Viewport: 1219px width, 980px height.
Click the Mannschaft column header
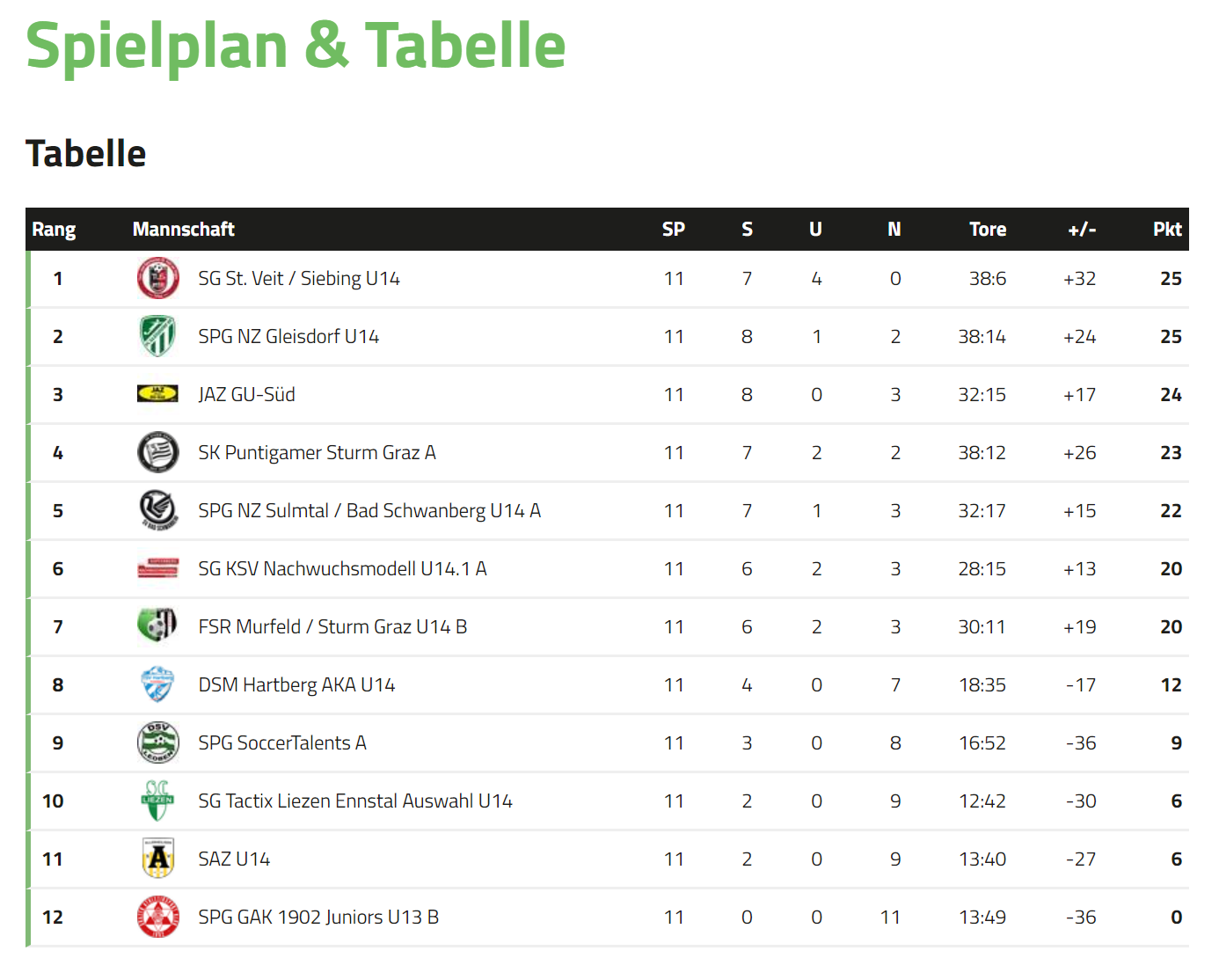184,230
